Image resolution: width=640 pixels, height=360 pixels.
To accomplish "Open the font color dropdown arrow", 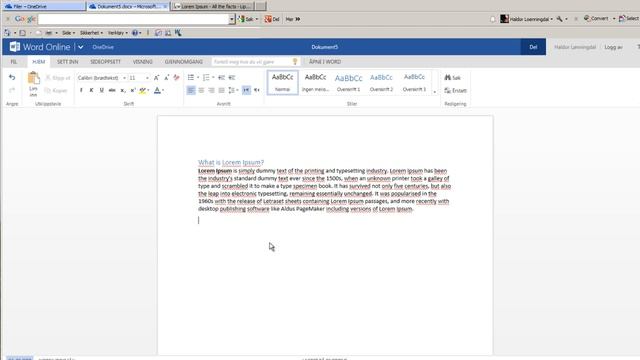I will [x=163, y=90].
